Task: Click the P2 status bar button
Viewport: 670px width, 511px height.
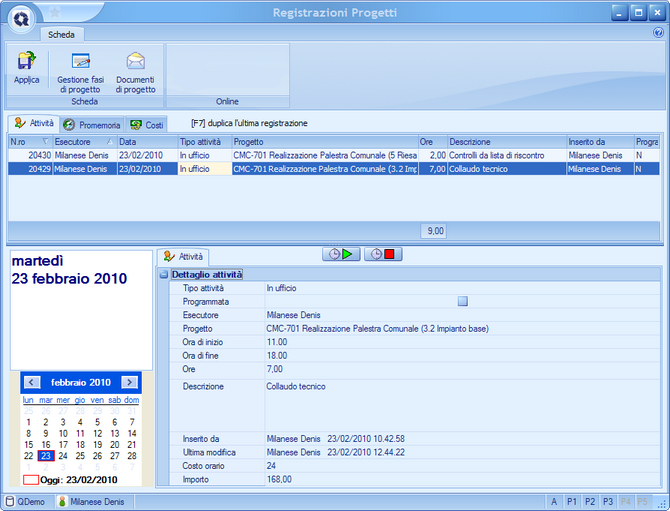Action: (590, 502)
